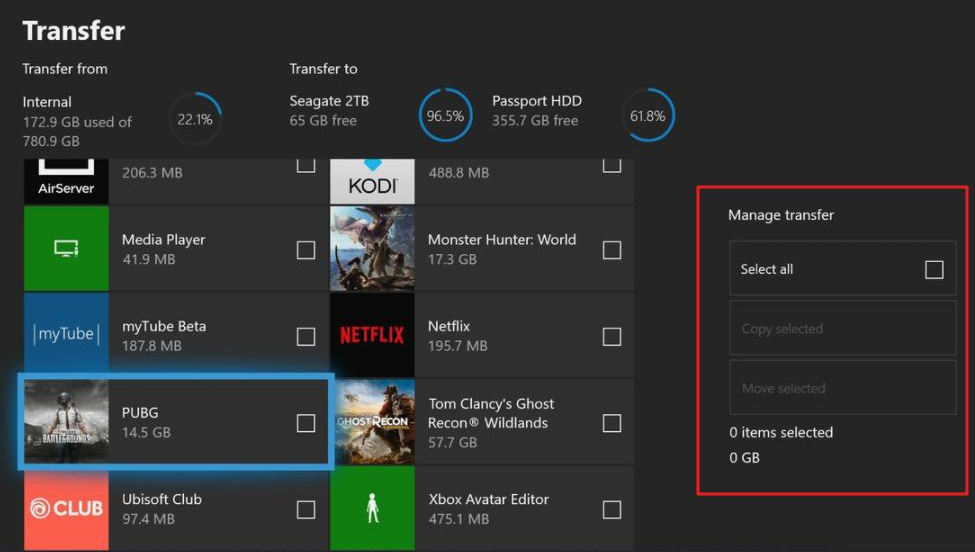The image size is (975, 552).
Task: Click the Media Player app icon
Action: (66, 249)
